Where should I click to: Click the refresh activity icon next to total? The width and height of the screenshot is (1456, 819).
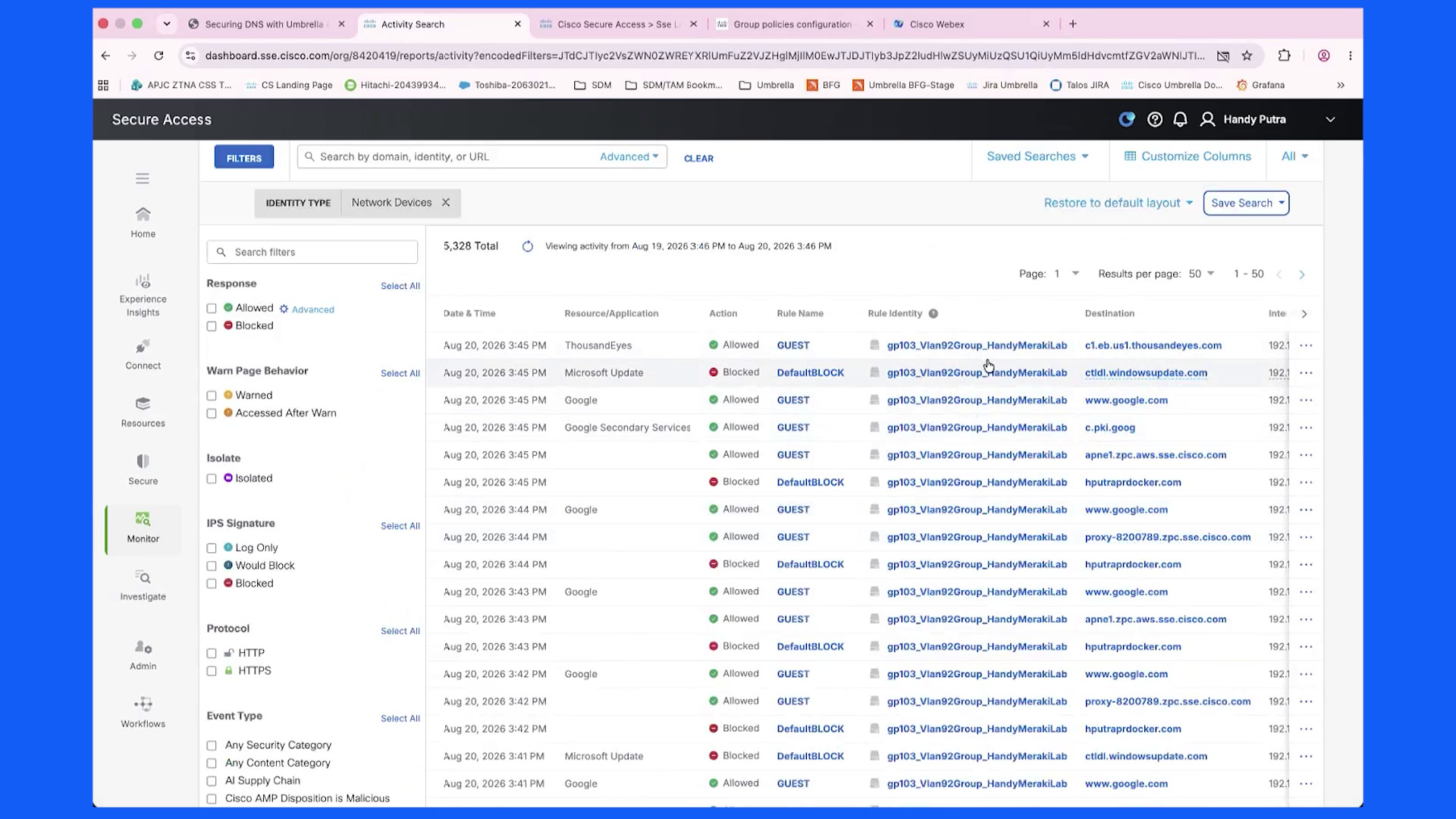pyautogui.click(x=528, y=246)
